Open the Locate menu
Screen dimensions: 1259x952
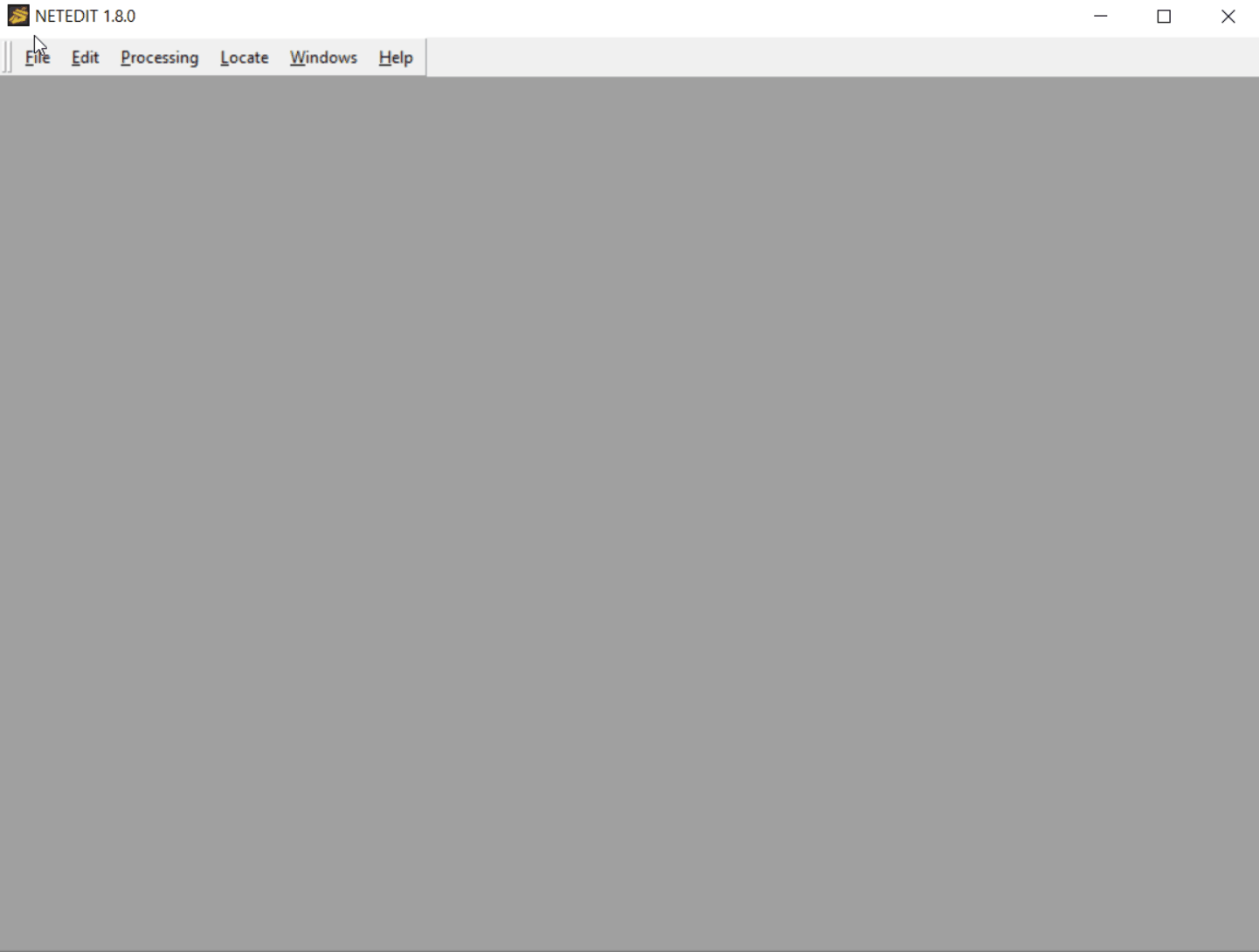tap(244, 58)
